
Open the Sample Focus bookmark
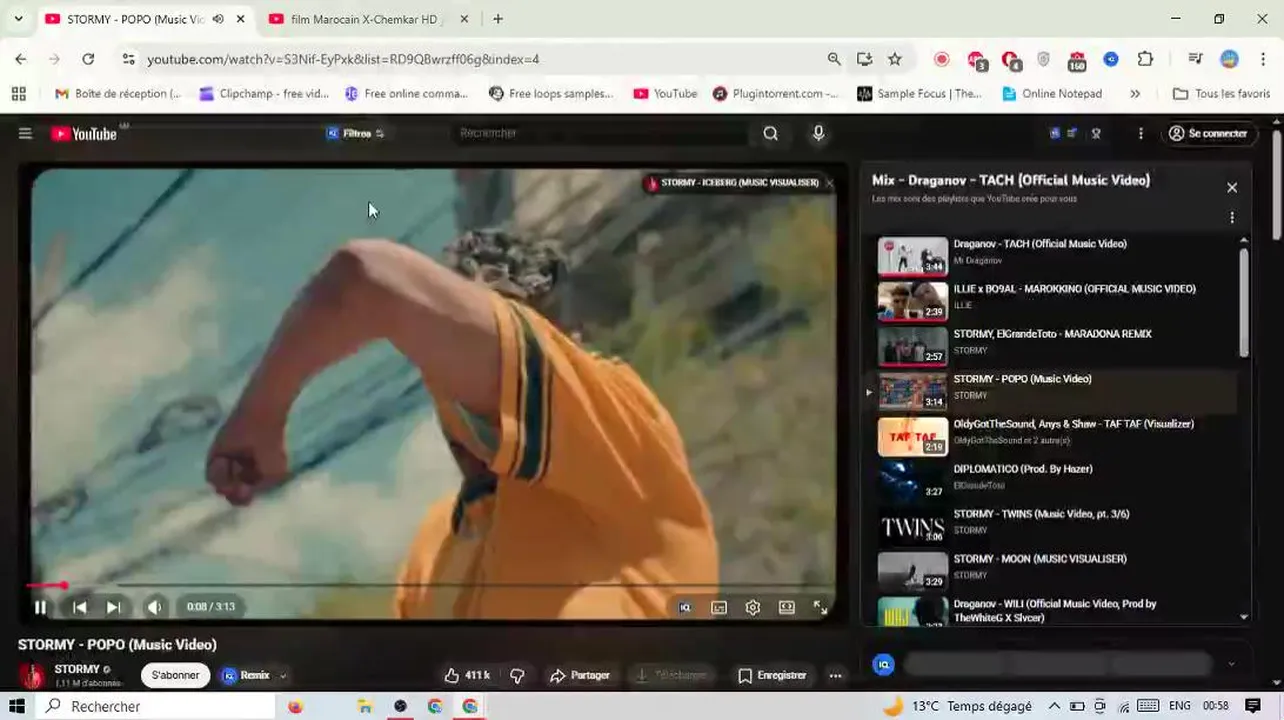[920, 93]
